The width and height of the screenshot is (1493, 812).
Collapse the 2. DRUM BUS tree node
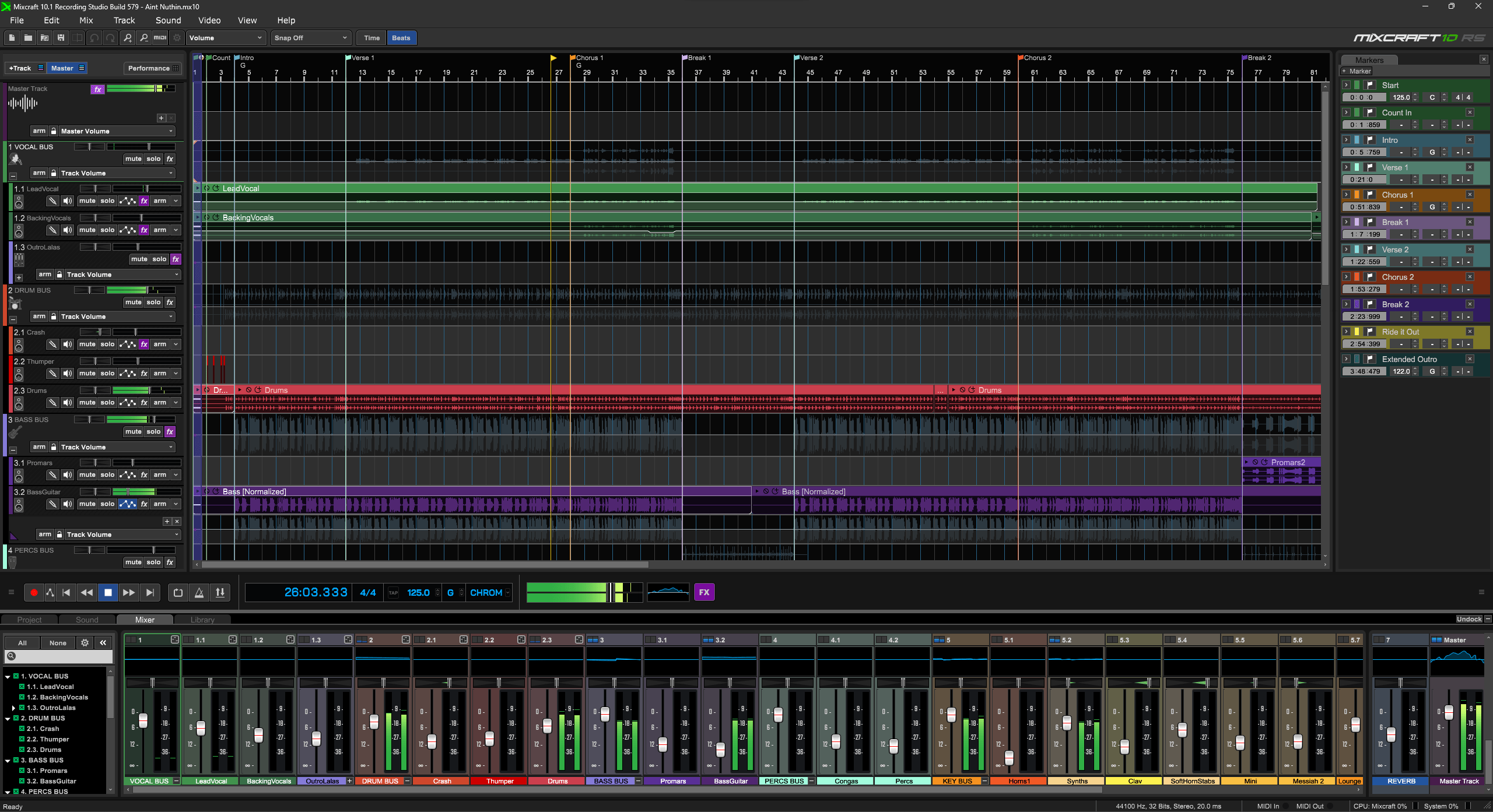click(x=8, y=718)
